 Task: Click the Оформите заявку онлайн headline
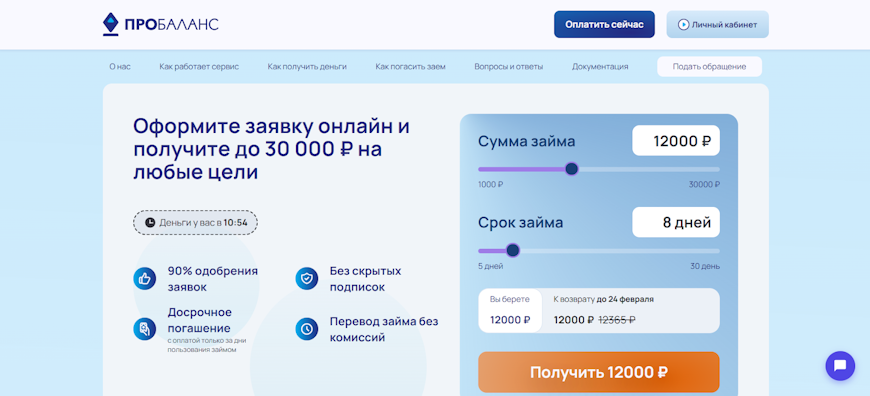click(271, 149)
